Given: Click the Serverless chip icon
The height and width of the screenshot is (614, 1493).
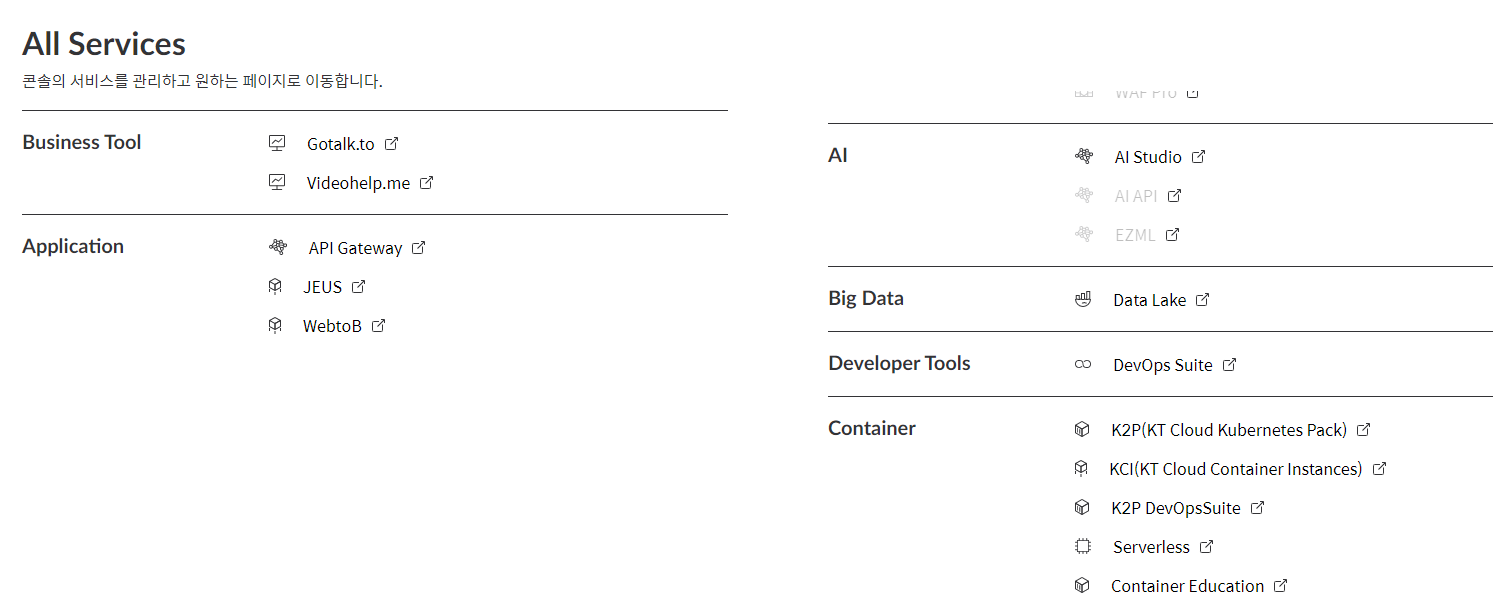Looking at the screenshot, I should [1082, 547].
